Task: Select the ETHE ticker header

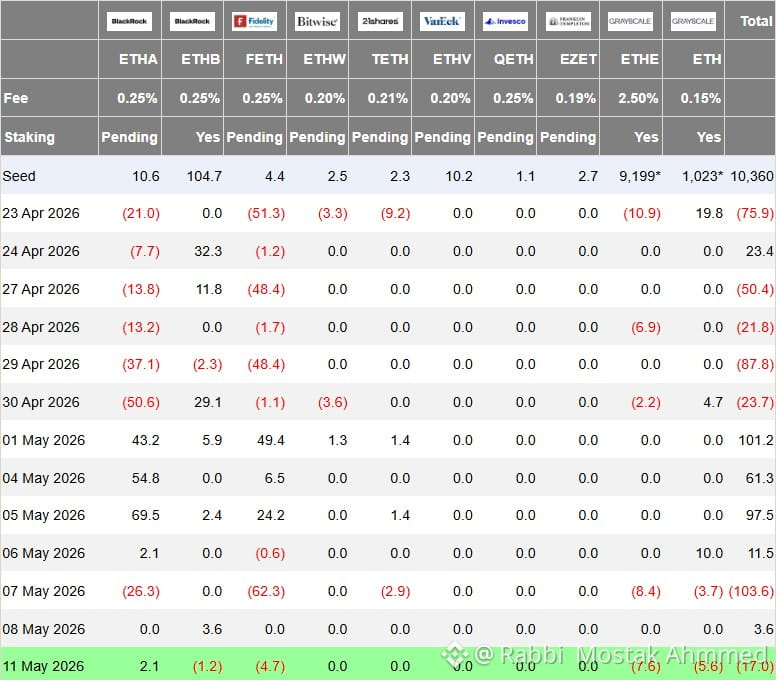Action: click(640, 59)
